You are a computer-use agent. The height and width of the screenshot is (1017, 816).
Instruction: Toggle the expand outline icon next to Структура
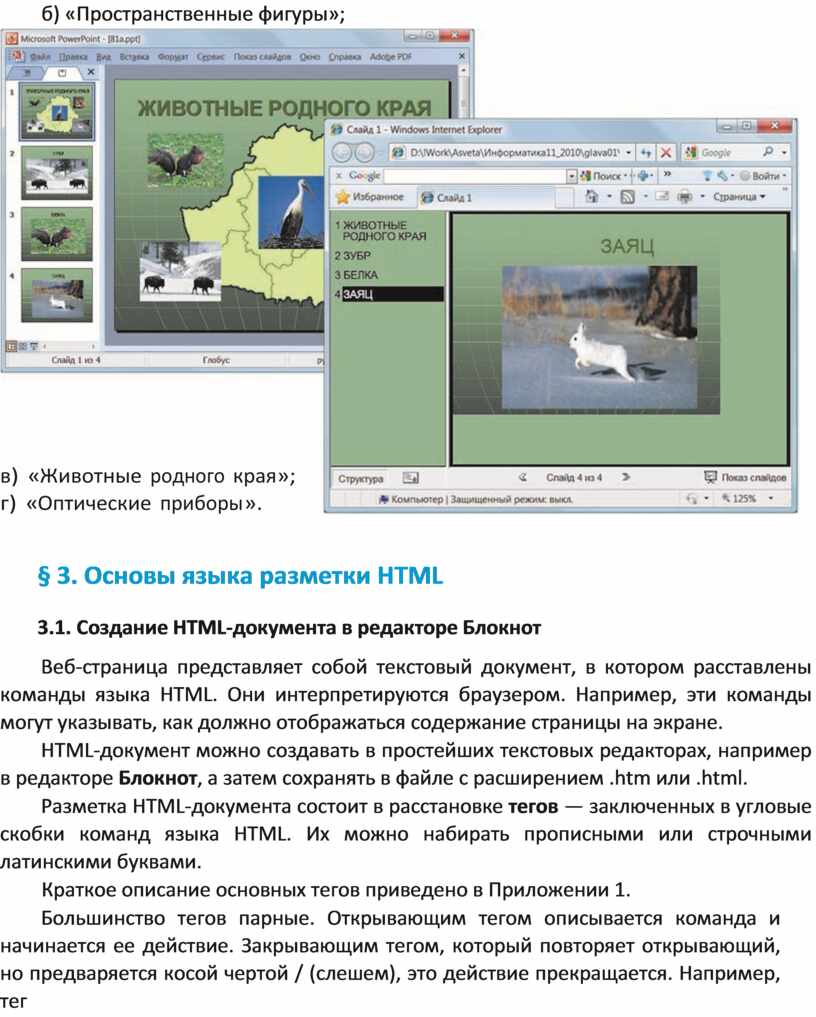click(411, 479)
